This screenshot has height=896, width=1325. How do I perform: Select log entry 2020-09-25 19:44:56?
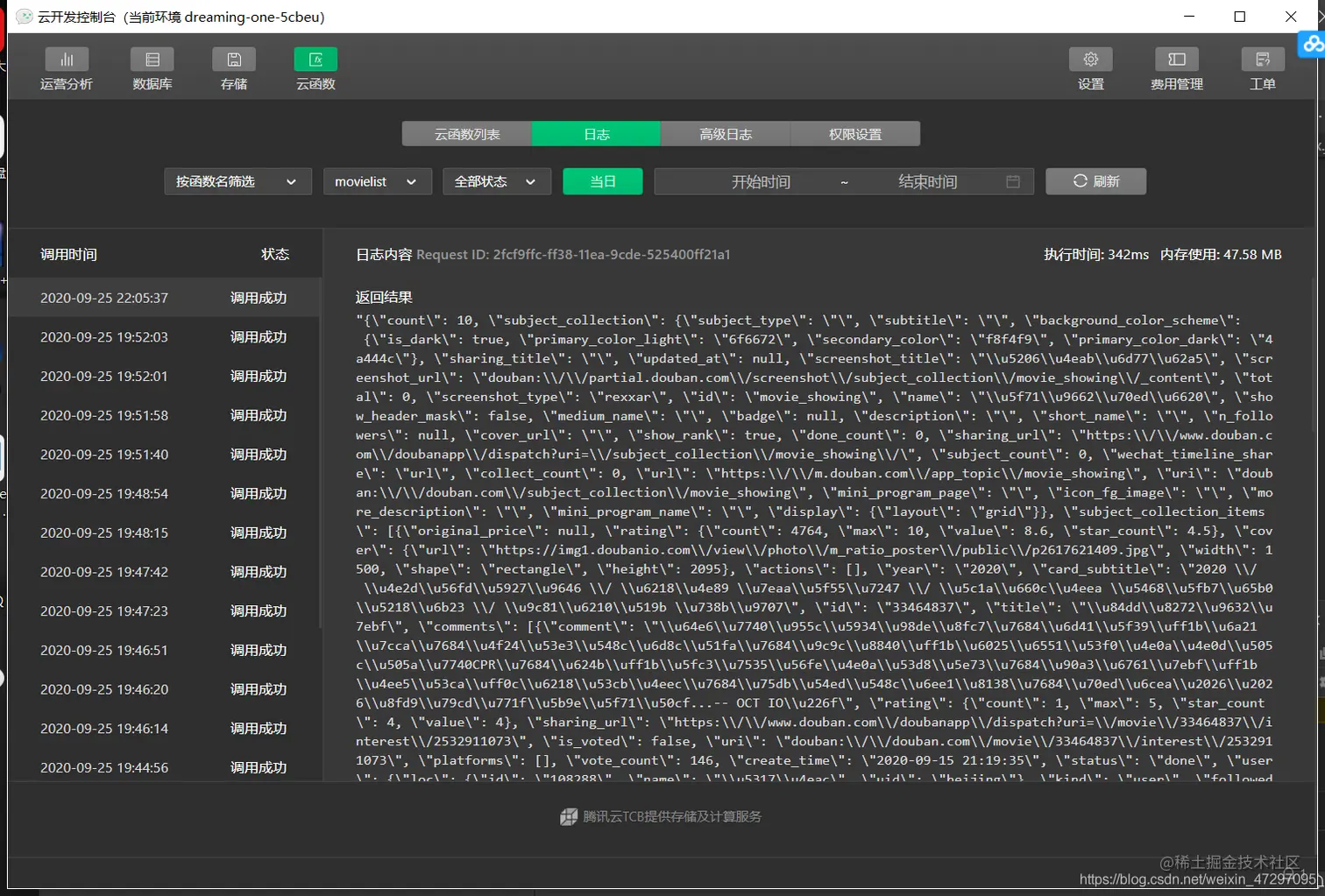[165, 766]
